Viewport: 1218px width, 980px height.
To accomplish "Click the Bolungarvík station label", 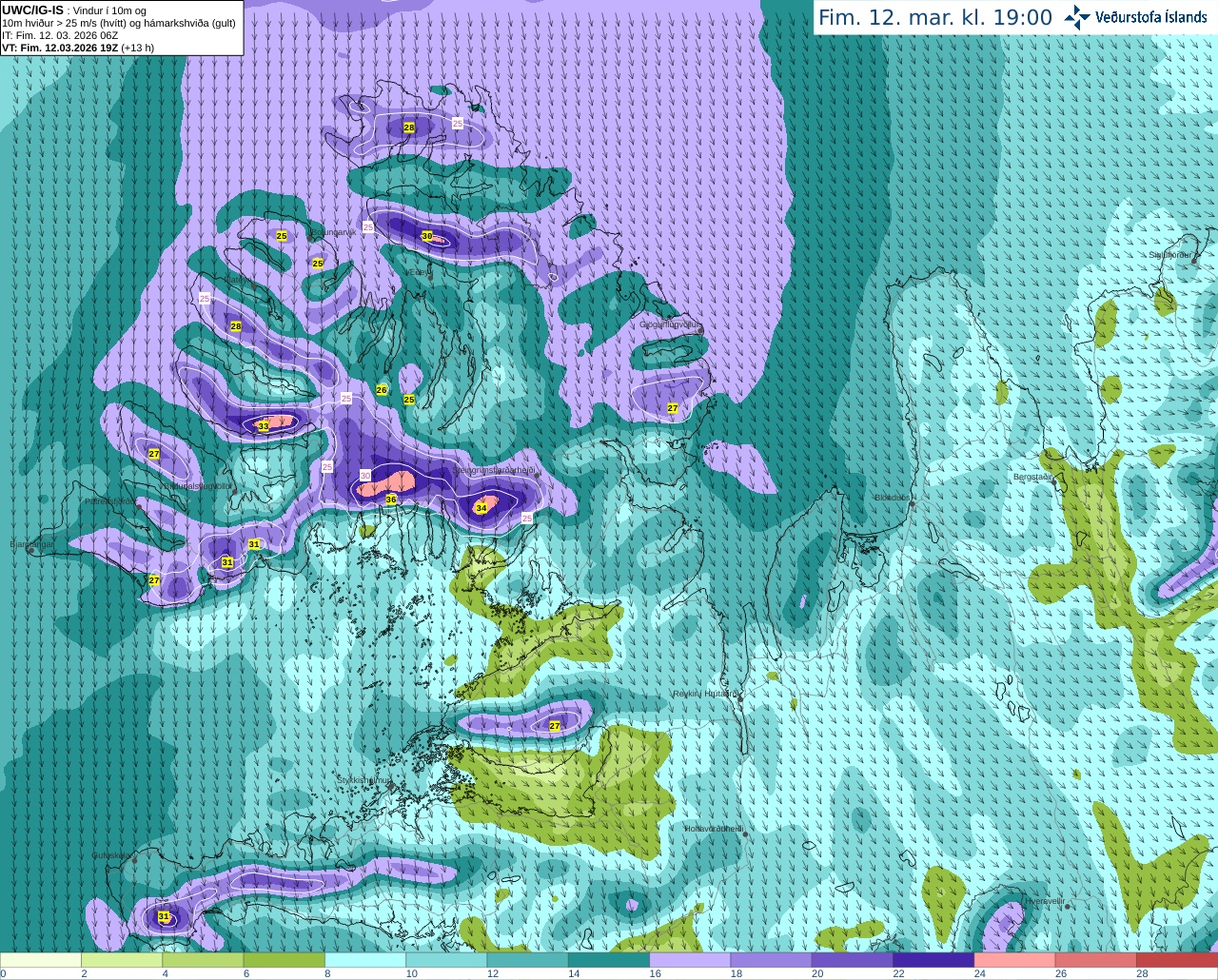I will [333, 231].
